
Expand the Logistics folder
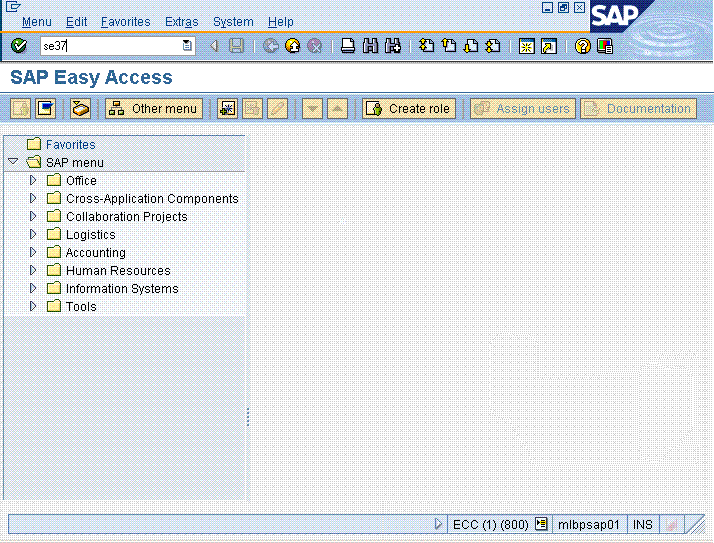click(x=33, y=234)
